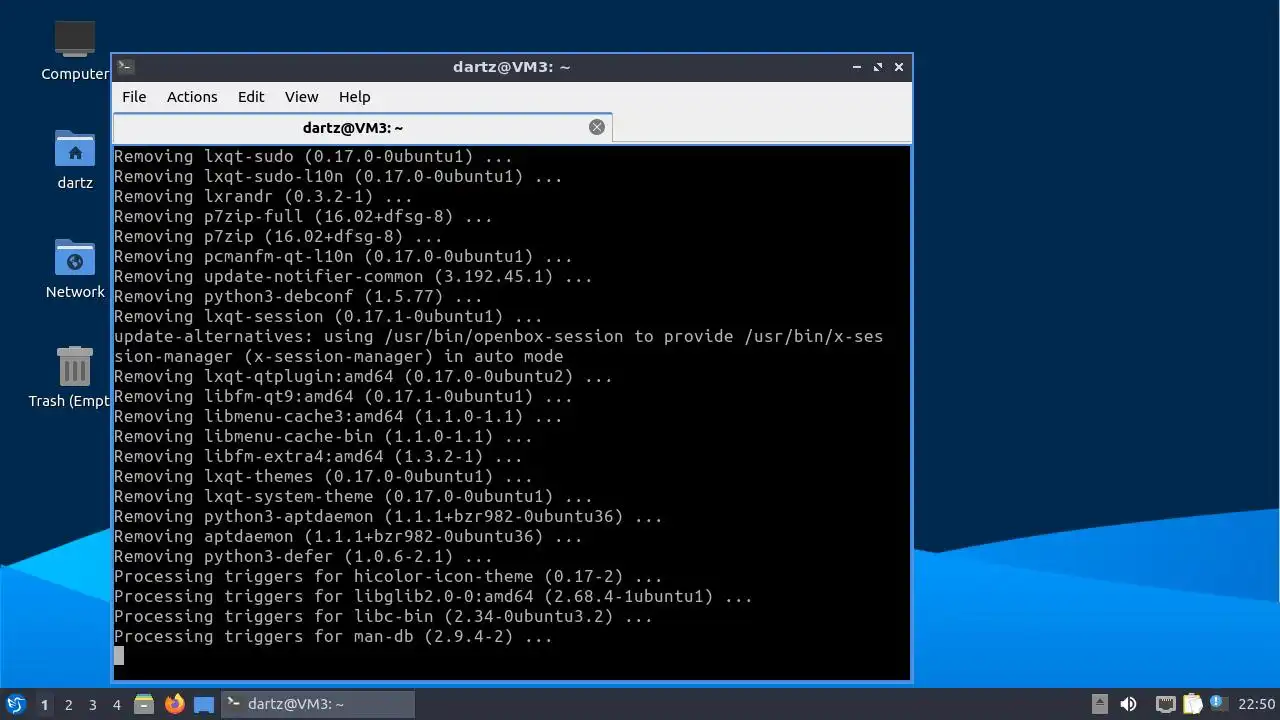Click the line 'Removing lxqt-session (0.17.1-0ubuntu1) ...'
The width and height of the screenshot is (1280, 720).
[328, 316]
